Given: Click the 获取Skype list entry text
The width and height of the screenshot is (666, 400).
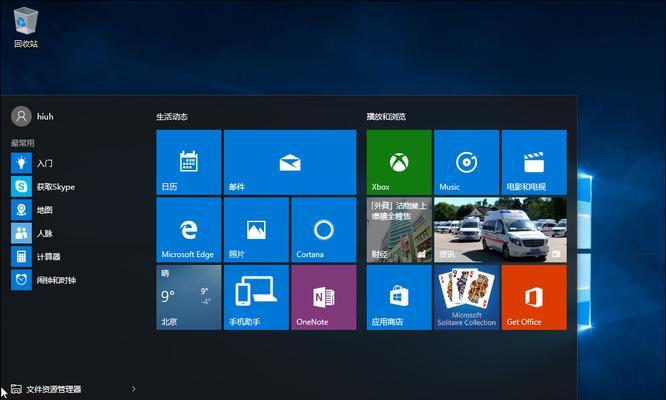Looking at the screenshot, I should click(56, 187).
